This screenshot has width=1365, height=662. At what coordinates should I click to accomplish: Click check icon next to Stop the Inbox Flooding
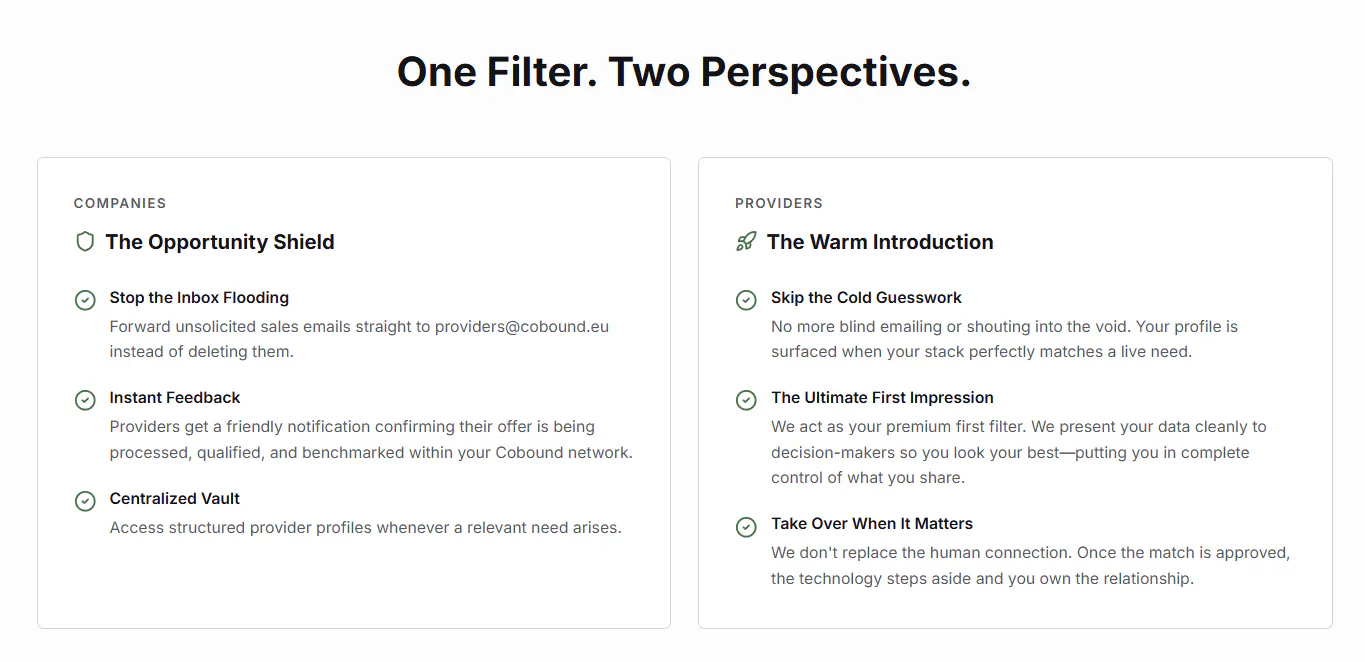(85, 299)
